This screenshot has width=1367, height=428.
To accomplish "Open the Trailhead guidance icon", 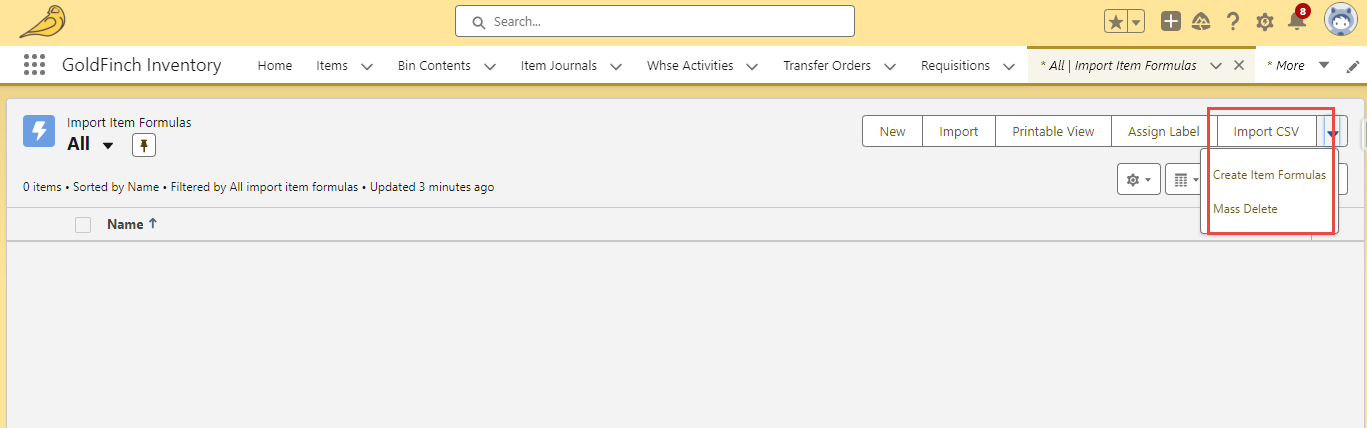I will (1202, 22).
